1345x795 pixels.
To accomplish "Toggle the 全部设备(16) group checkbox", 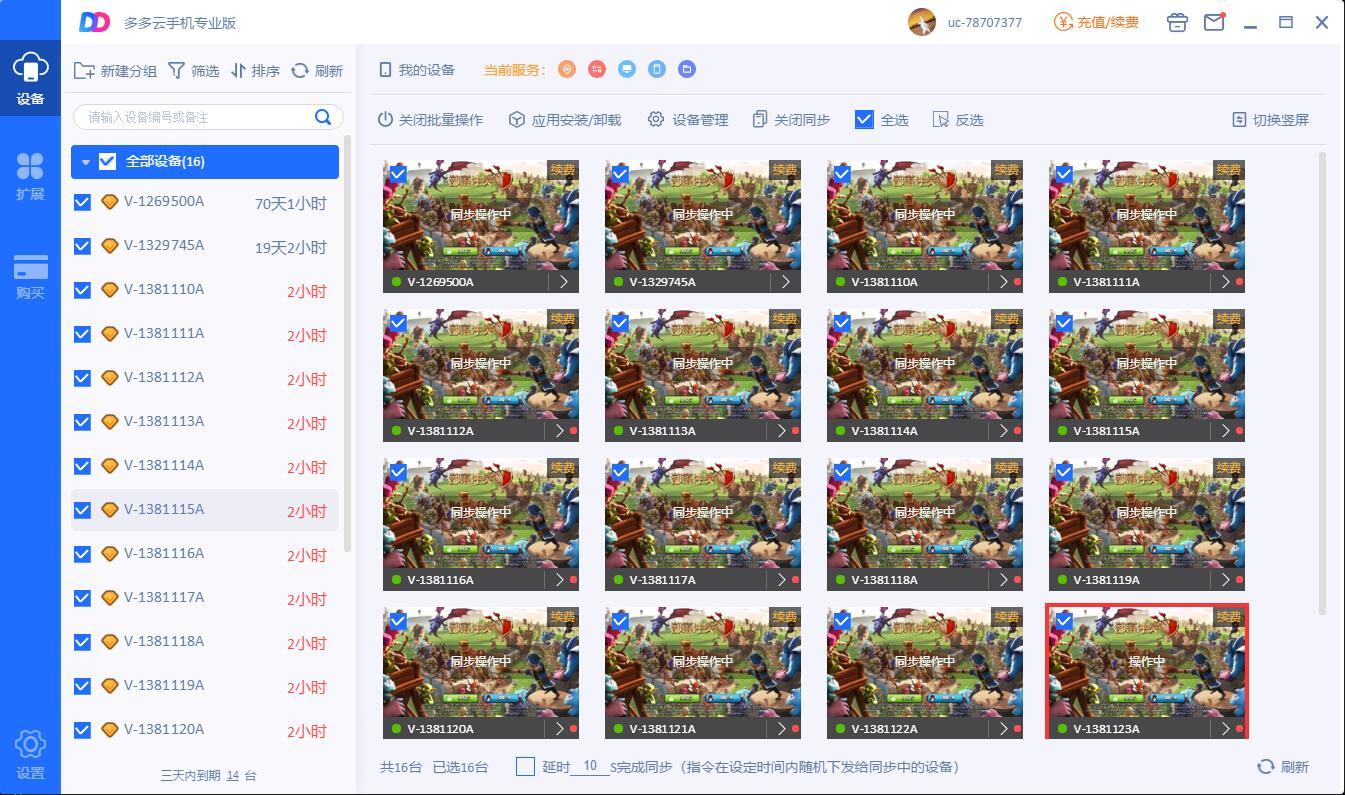I will [x=108, y=162].
